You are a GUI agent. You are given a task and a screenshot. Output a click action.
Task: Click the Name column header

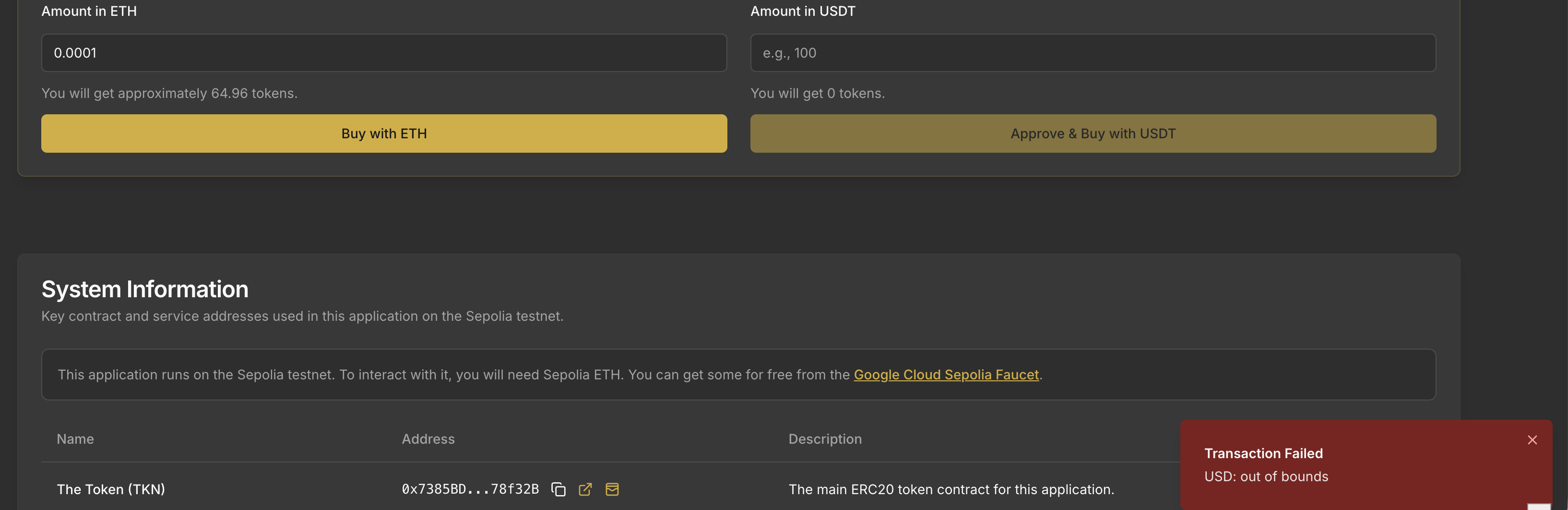75,439
